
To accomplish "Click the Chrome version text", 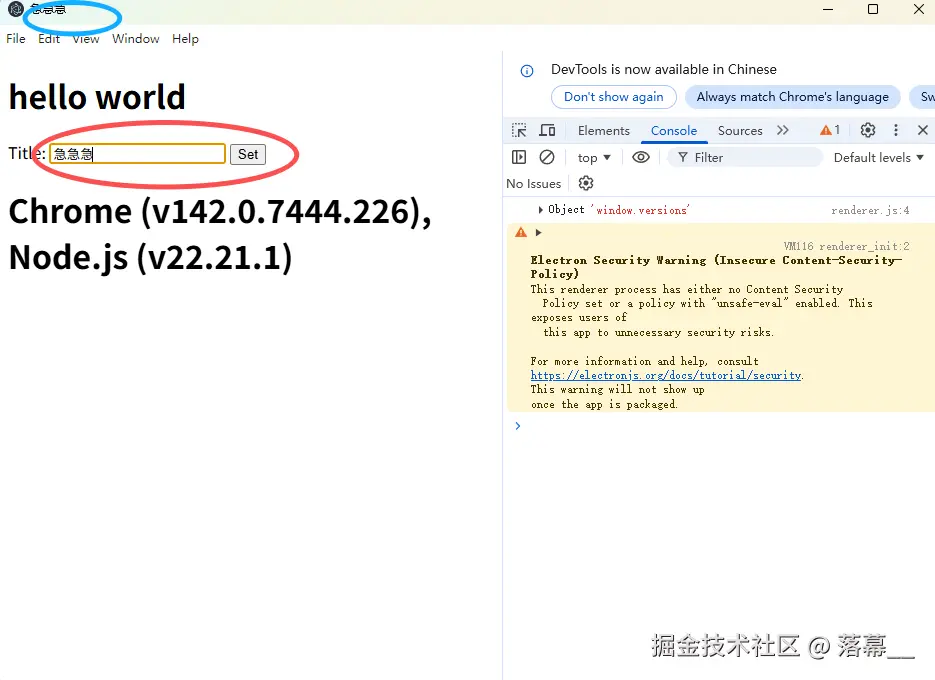I will 220,211.
